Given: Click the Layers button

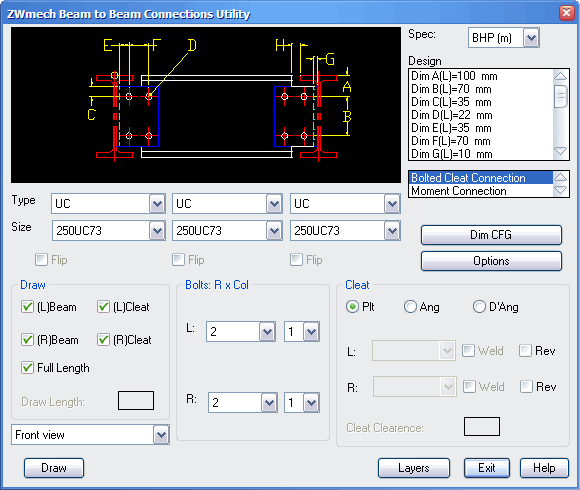Looking at the screenshot, I should point(414,468).
